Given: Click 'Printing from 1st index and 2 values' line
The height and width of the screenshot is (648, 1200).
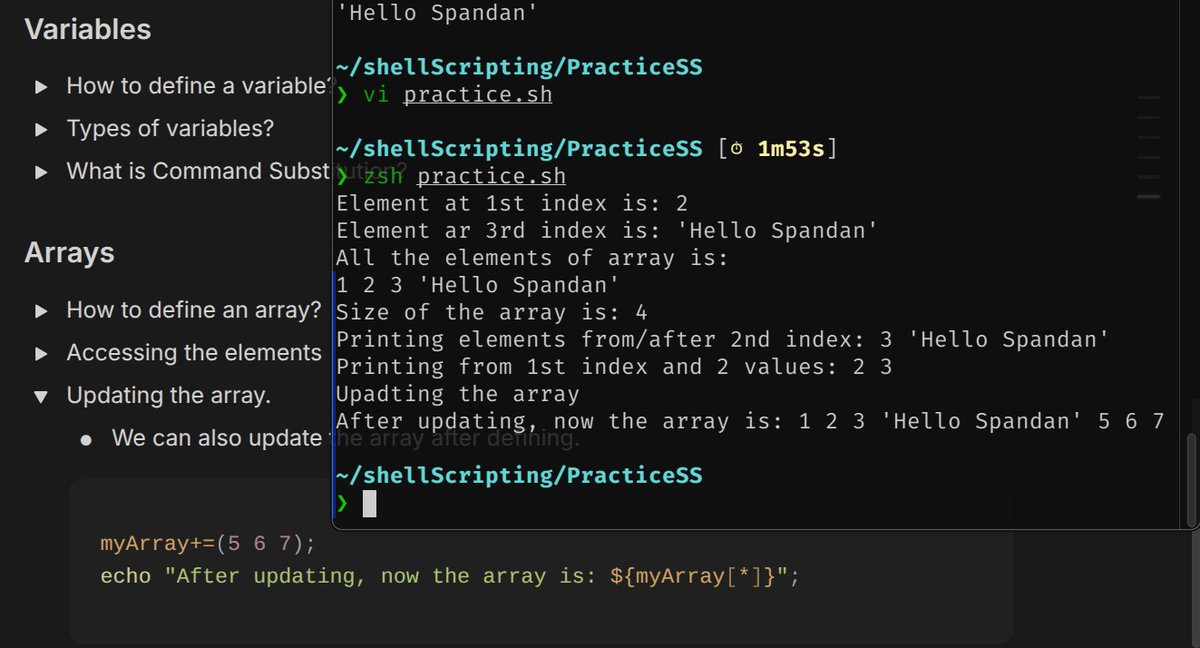Looking at the screenshot, I should pos(614,367).
